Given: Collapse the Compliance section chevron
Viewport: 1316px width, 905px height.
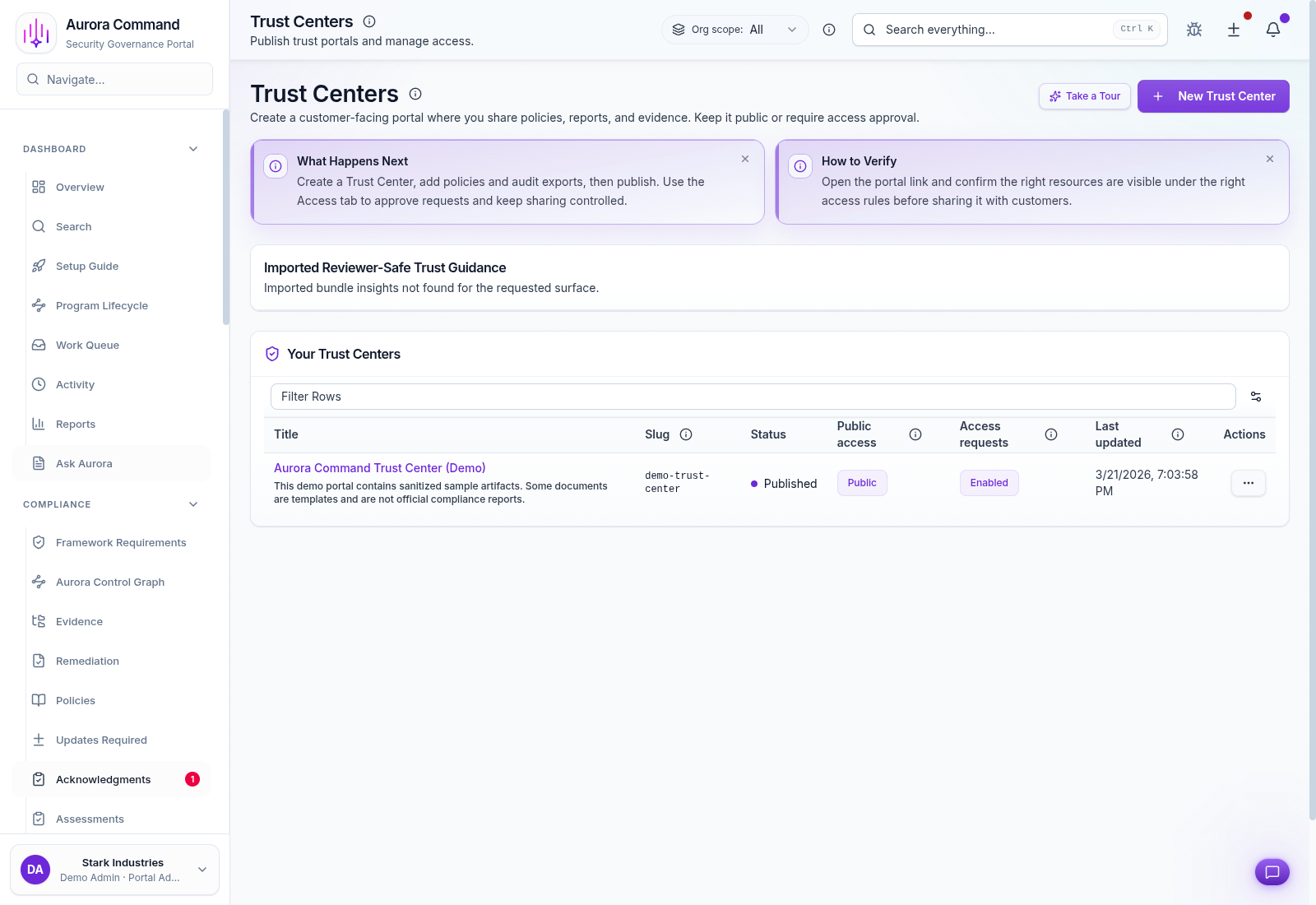Looking at the screenshot, I should click(x=192, y=504).
